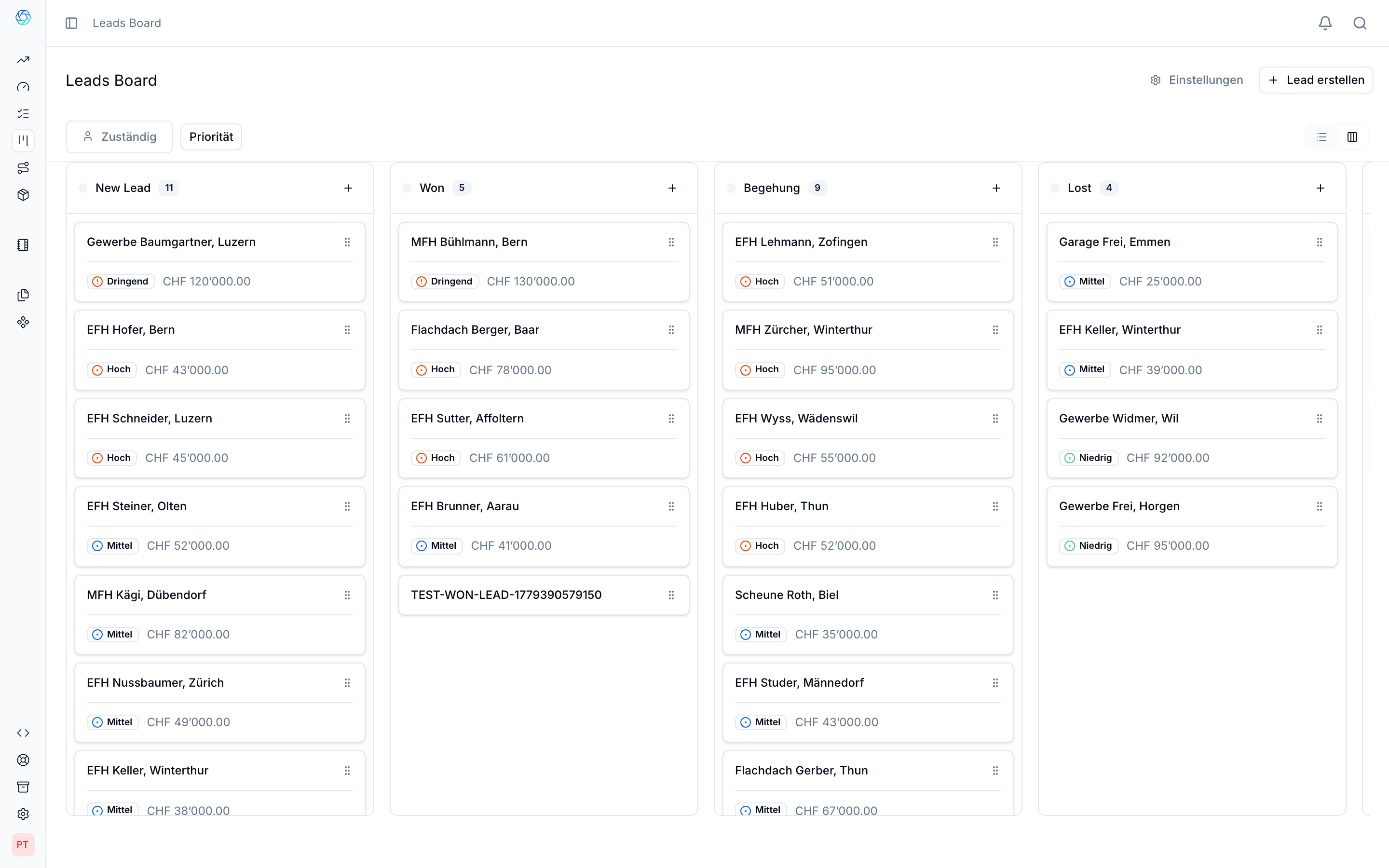Open the components diamonds sidebar icon

tap(23, 322)
